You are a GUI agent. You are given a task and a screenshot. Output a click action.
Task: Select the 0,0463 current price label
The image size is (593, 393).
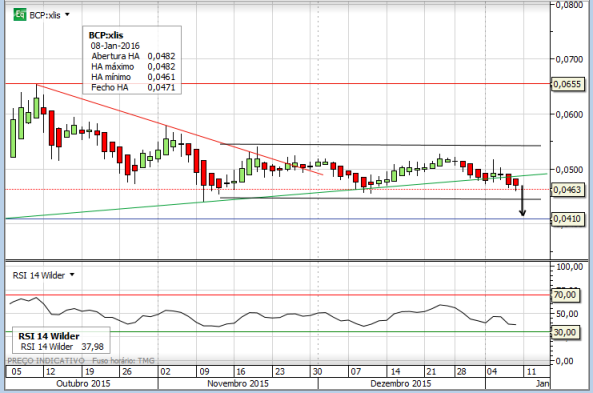pos(567,190)
